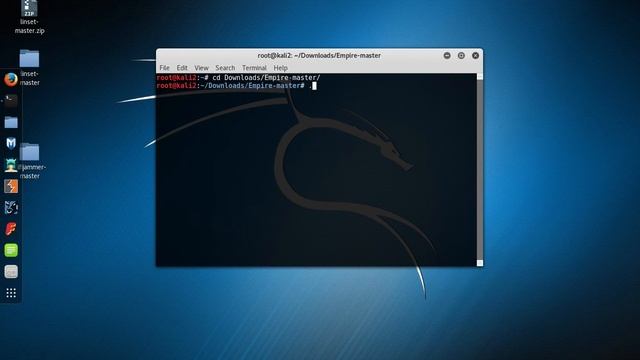This screenshot has width=640, height=360.
Task: Open the Terminal menu item
Action: click(254, 68)
